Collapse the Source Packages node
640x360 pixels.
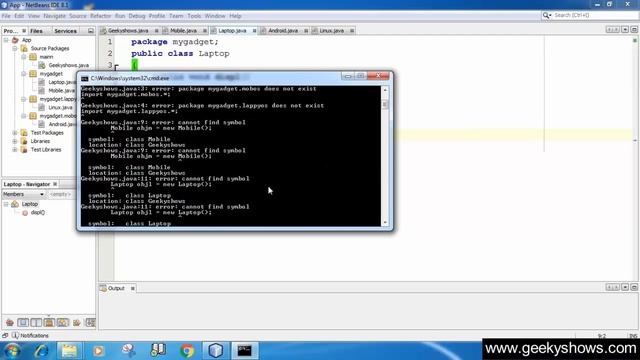[15, 49]
